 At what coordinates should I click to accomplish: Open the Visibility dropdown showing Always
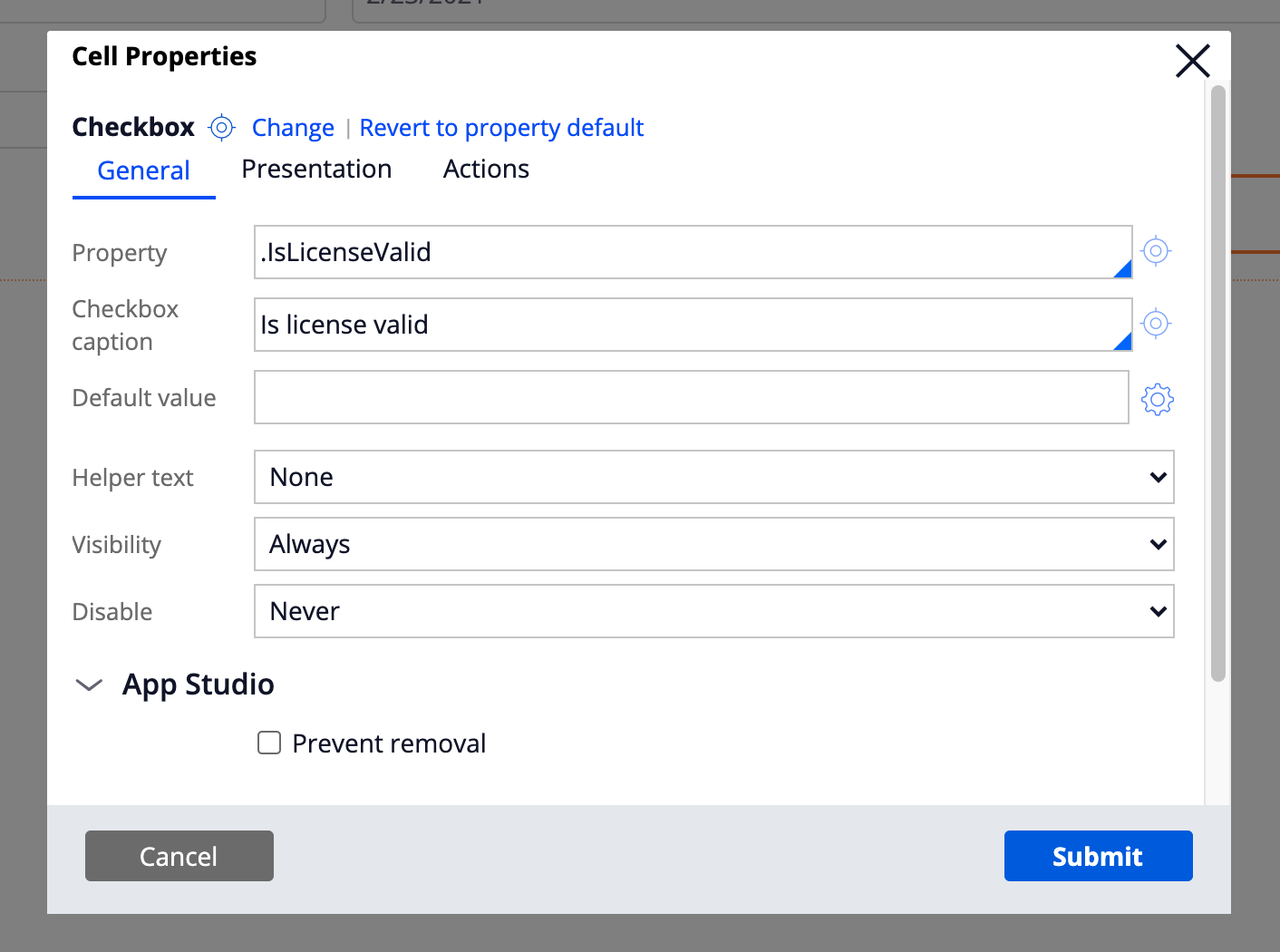point(1157,544)
